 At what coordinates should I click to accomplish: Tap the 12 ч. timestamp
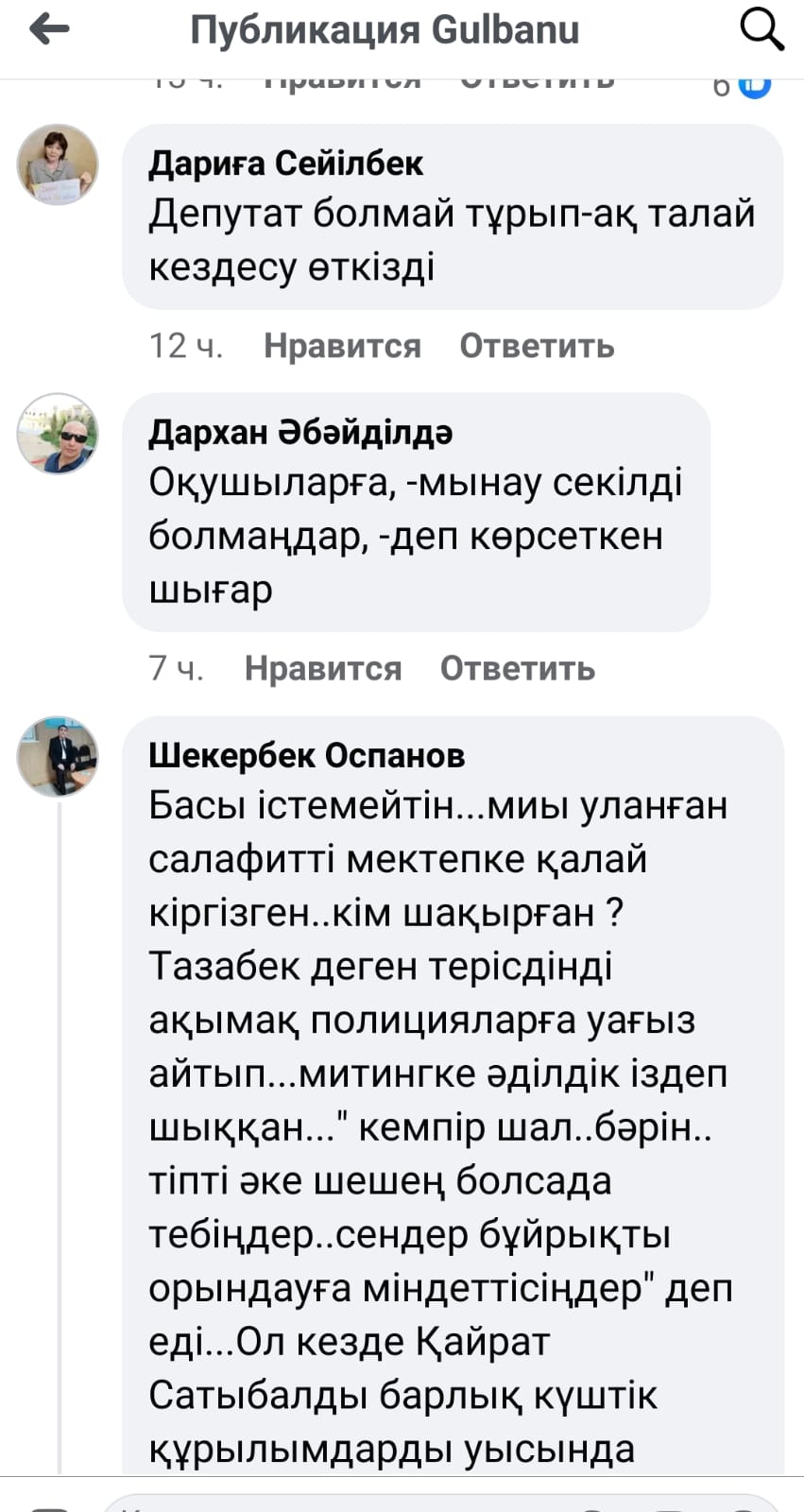point(186,346)
